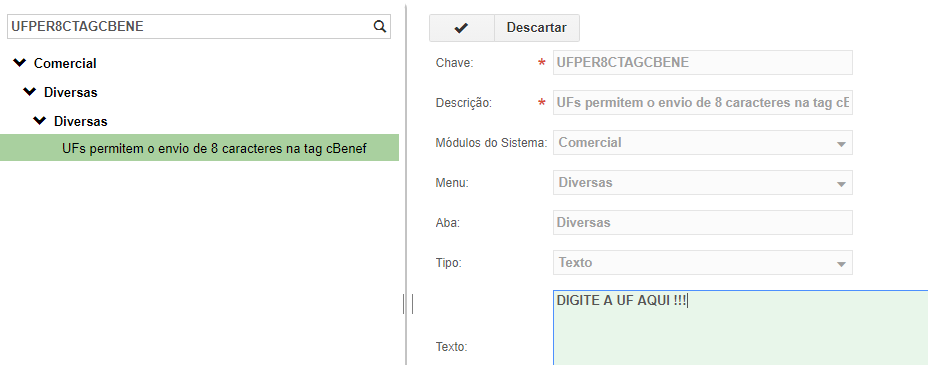
Task: Click the 'Tipo:' field label
Action: 448,263
